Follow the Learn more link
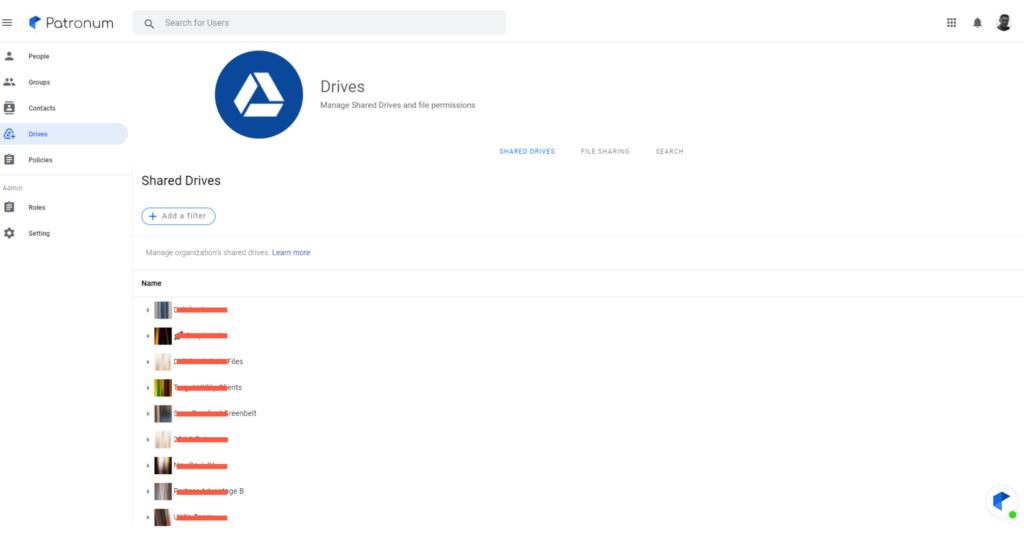The image size is (1024, 535). tap(291, 253)
